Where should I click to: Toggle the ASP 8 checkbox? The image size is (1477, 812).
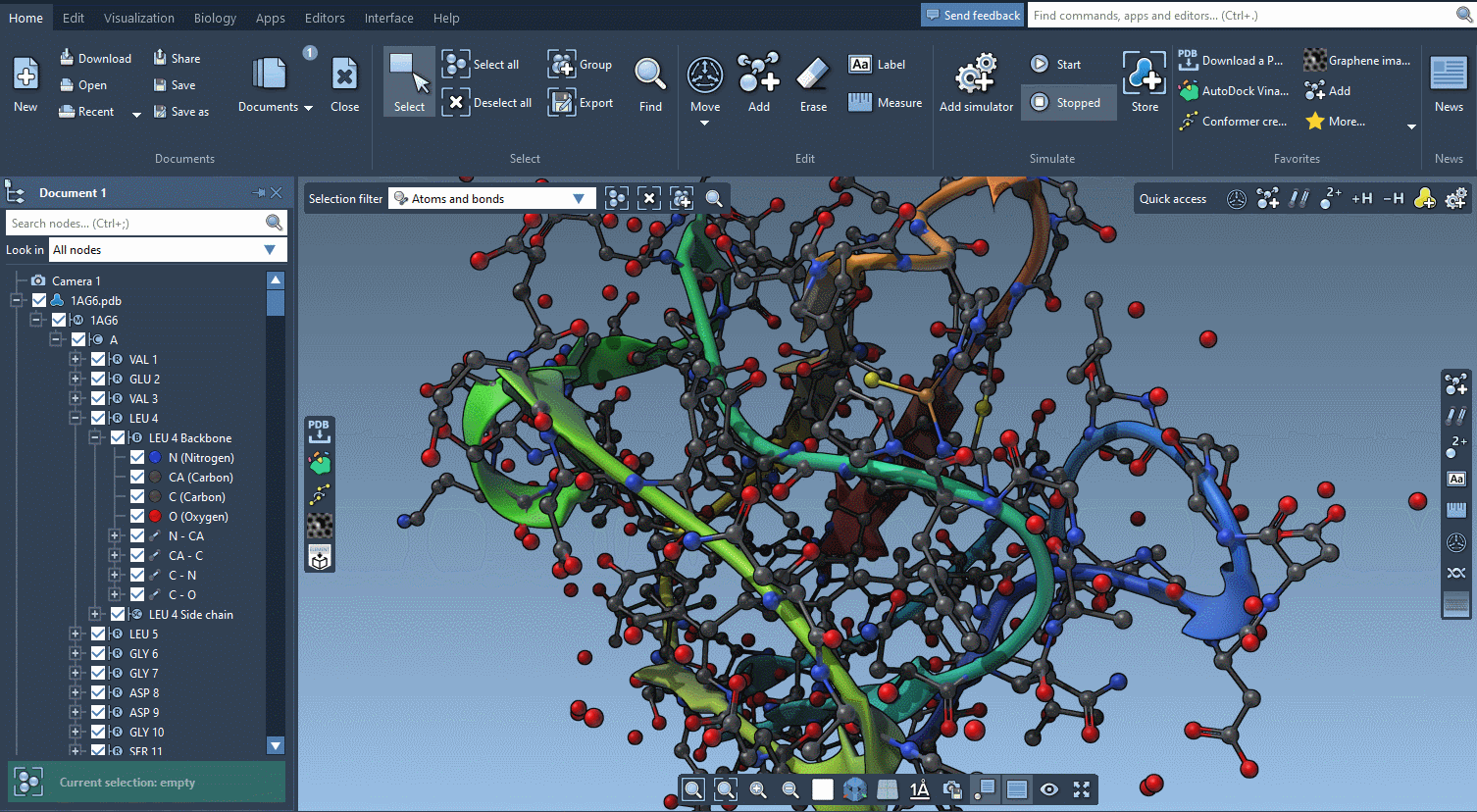click(98, 692)
